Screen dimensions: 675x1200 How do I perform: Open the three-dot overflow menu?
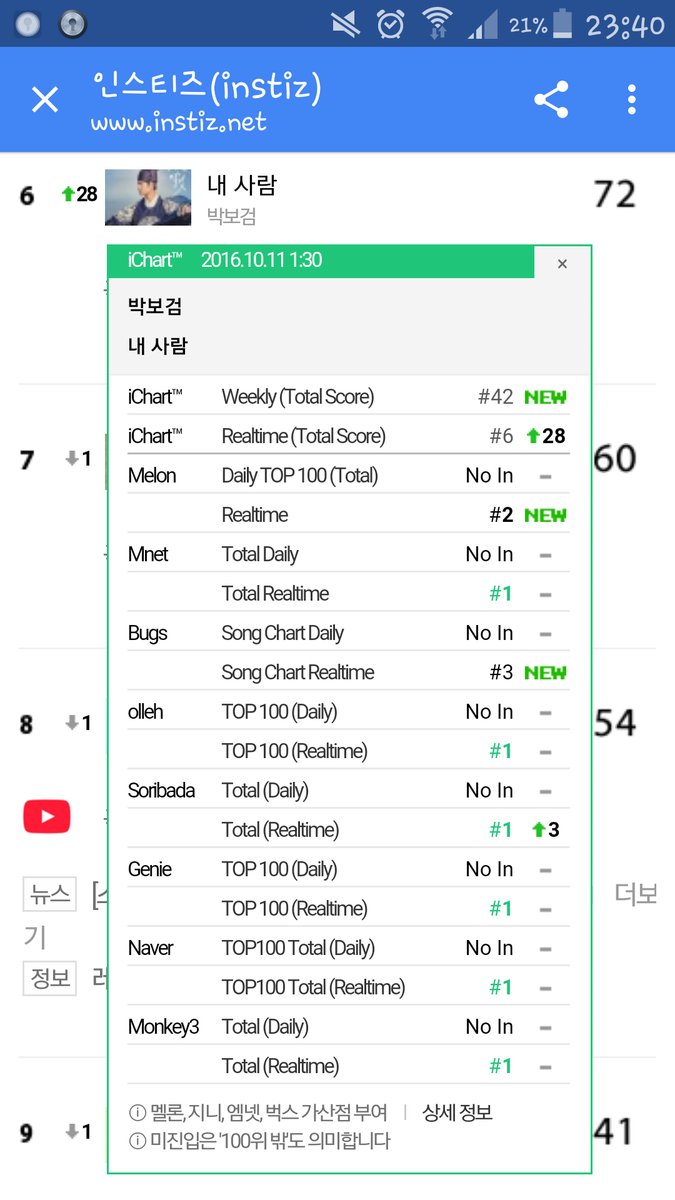coord(631,100)
